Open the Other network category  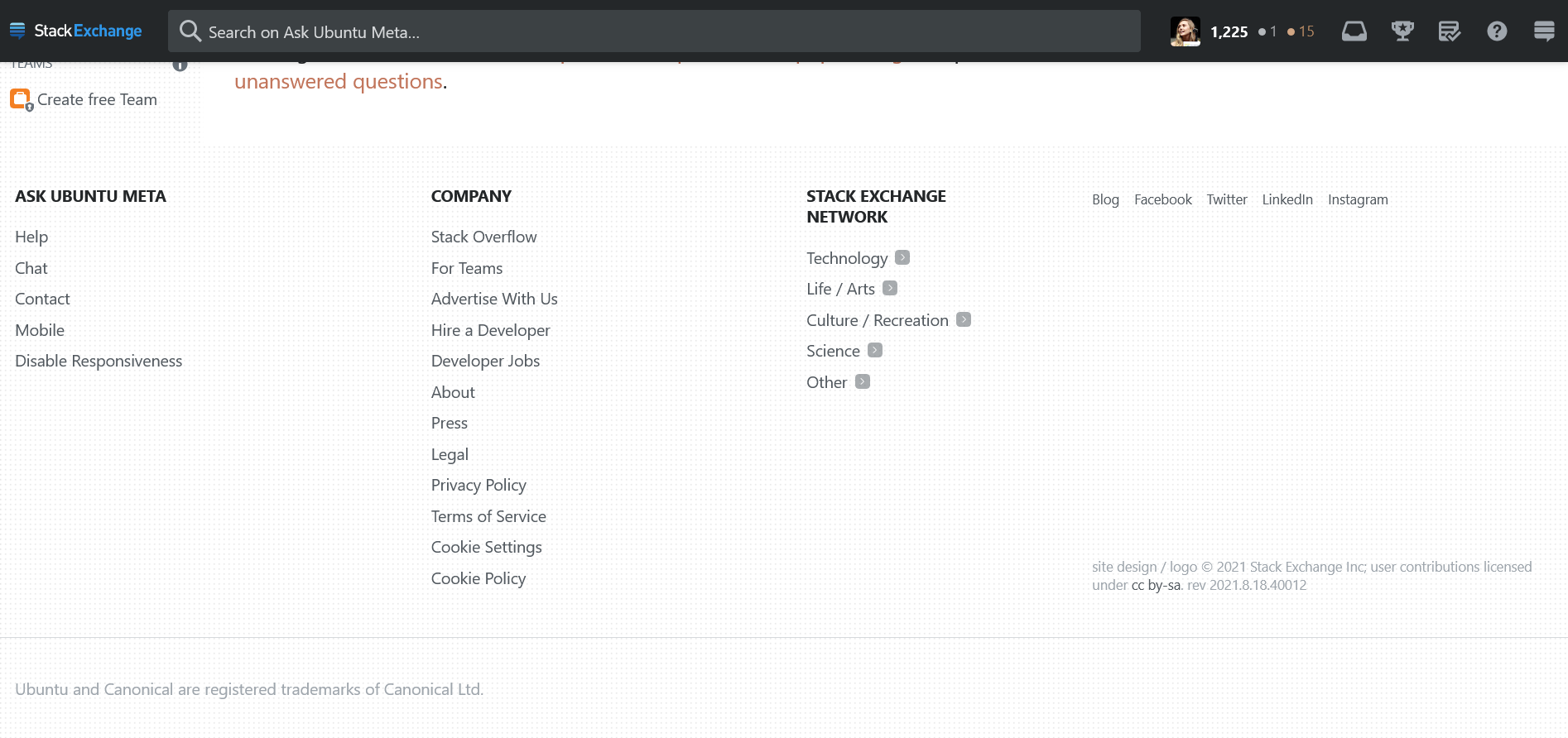(x=826, y=382)
